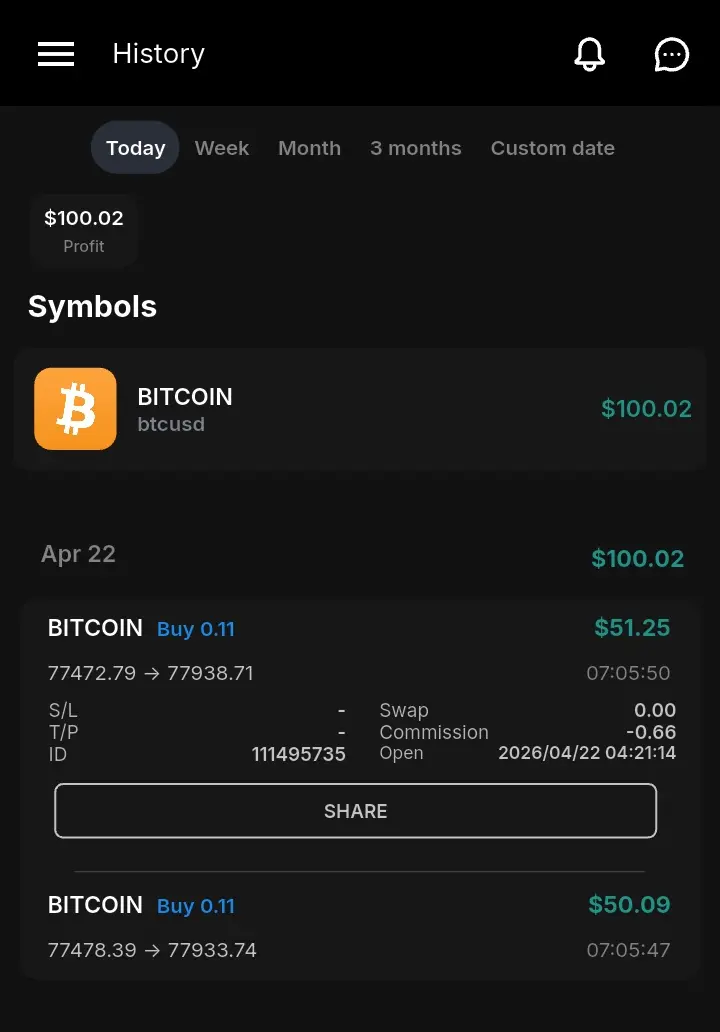Image resolution: width=720 pixels, height=1032 pixels.
Task: Tap the SHARE button
Action: [355, 811]
